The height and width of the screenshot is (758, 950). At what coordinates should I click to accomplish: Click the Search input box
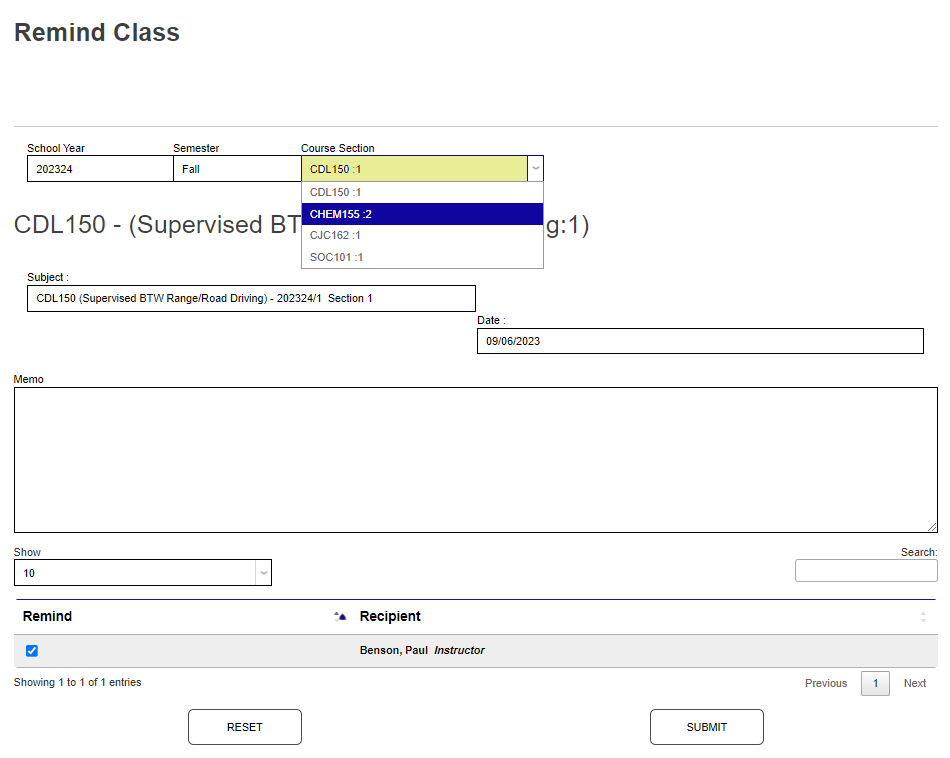coord(866,570)
